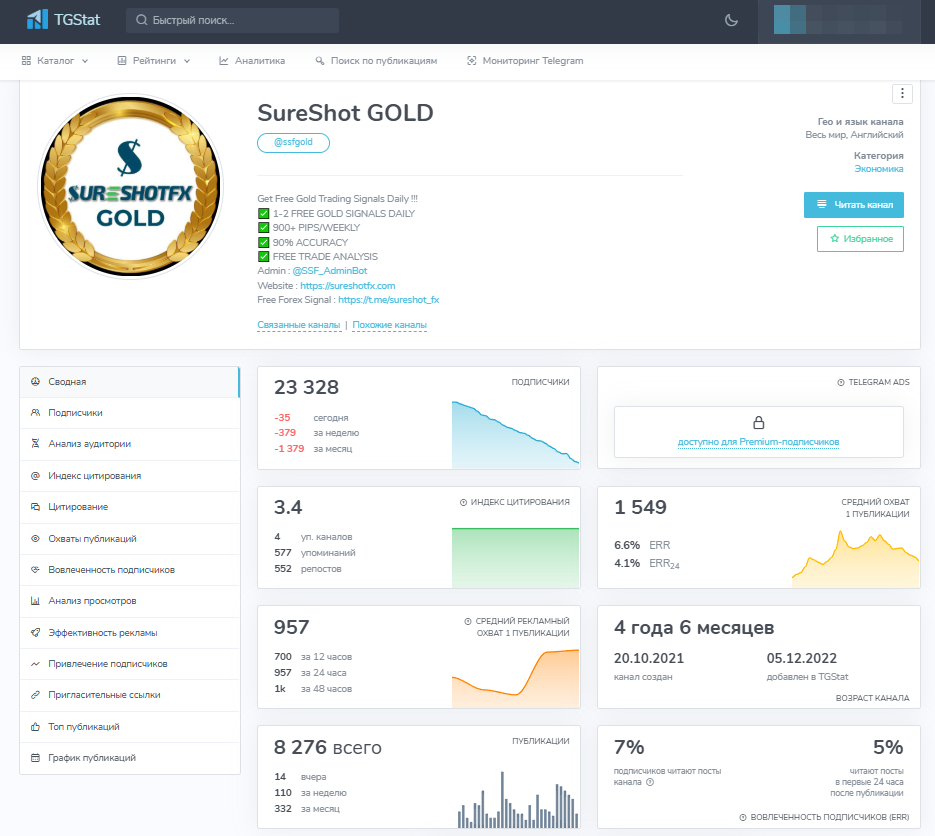Viewport: 935px width, 836px height.
Task: Open the @SSF_AdminBot link
Action: tap(330, 271)
